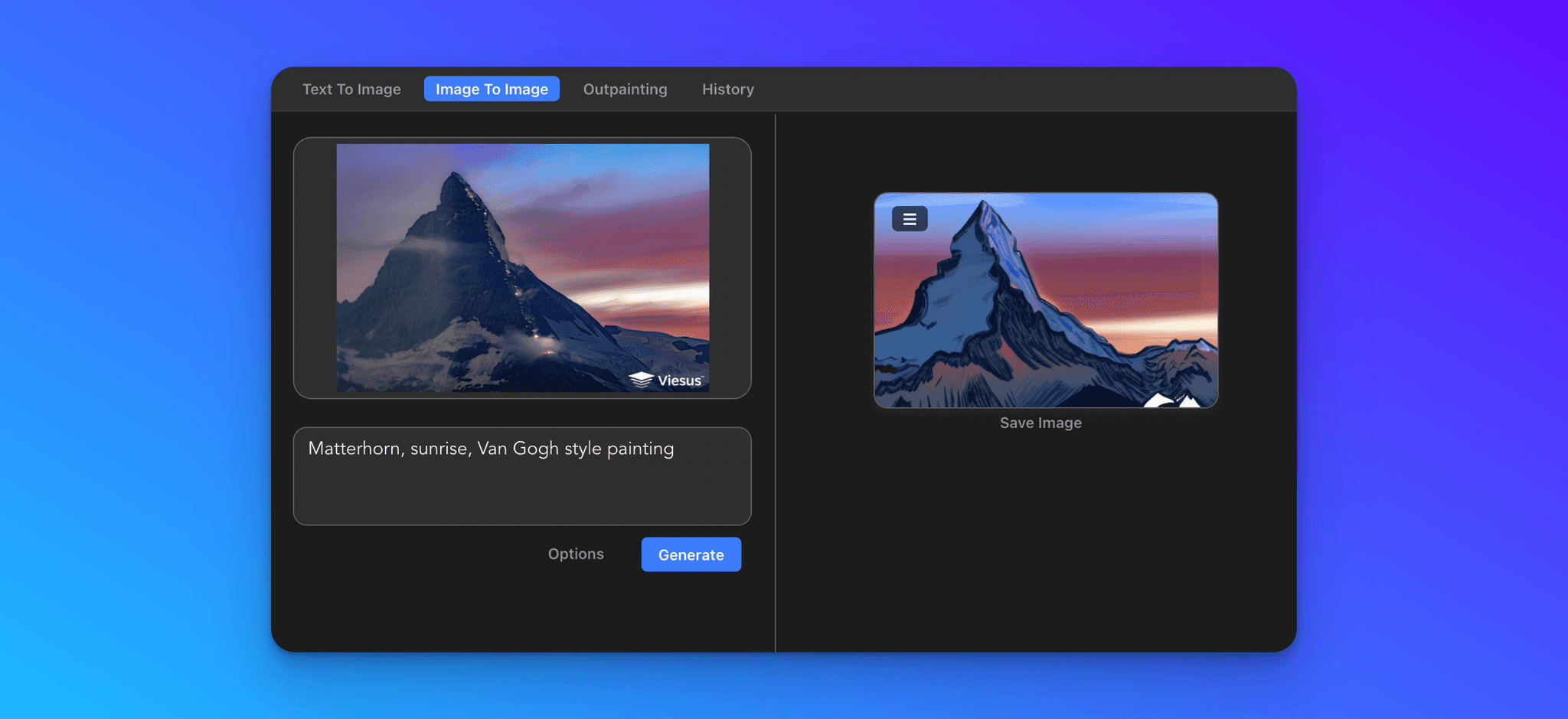Screen dimensions: 1568x719
Task: Open the Outpainting tab
Action: point(625,89)
